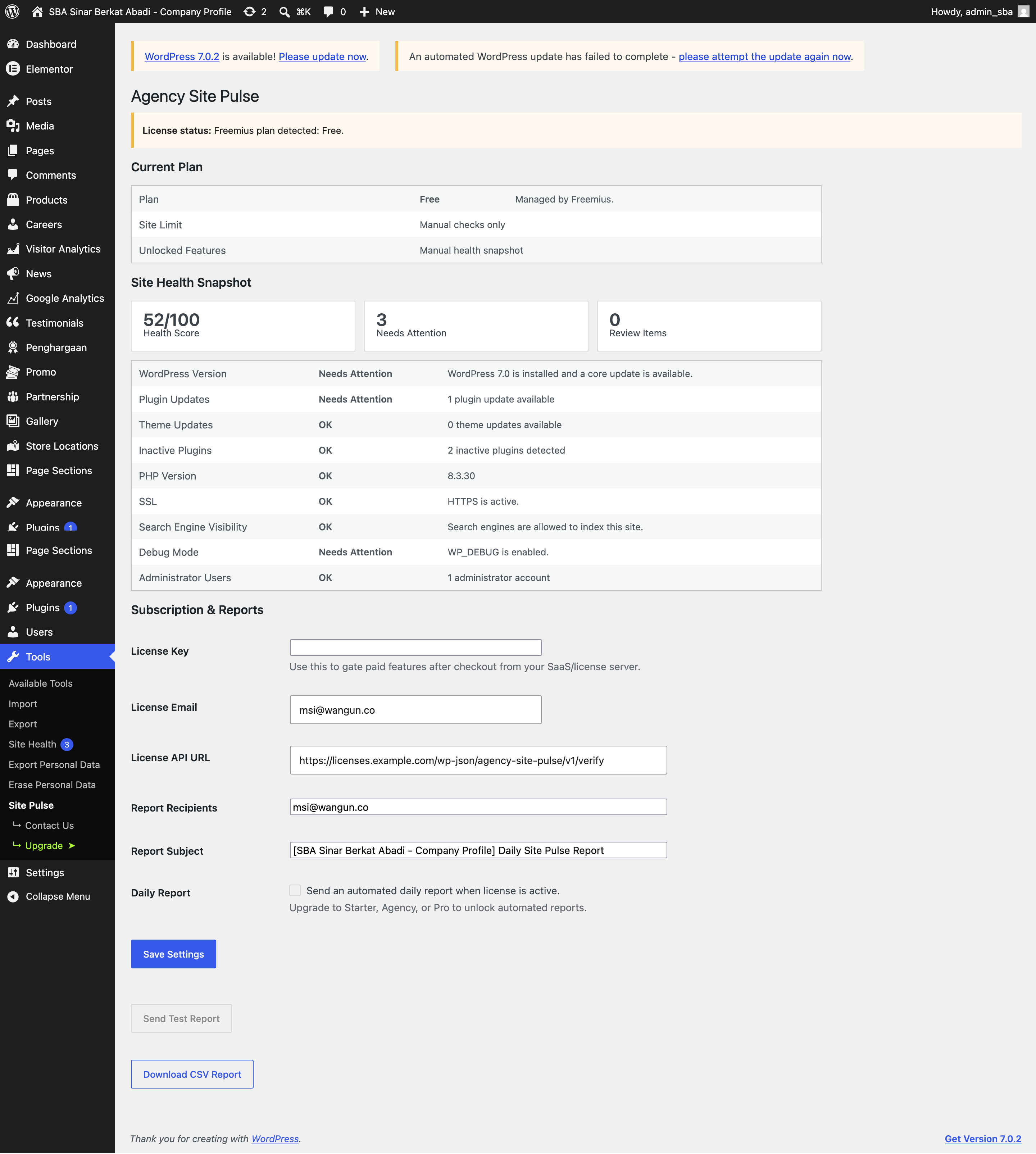Click the 0 Review Items card
Viewport: 1036px width, 1154px height.
709,326
